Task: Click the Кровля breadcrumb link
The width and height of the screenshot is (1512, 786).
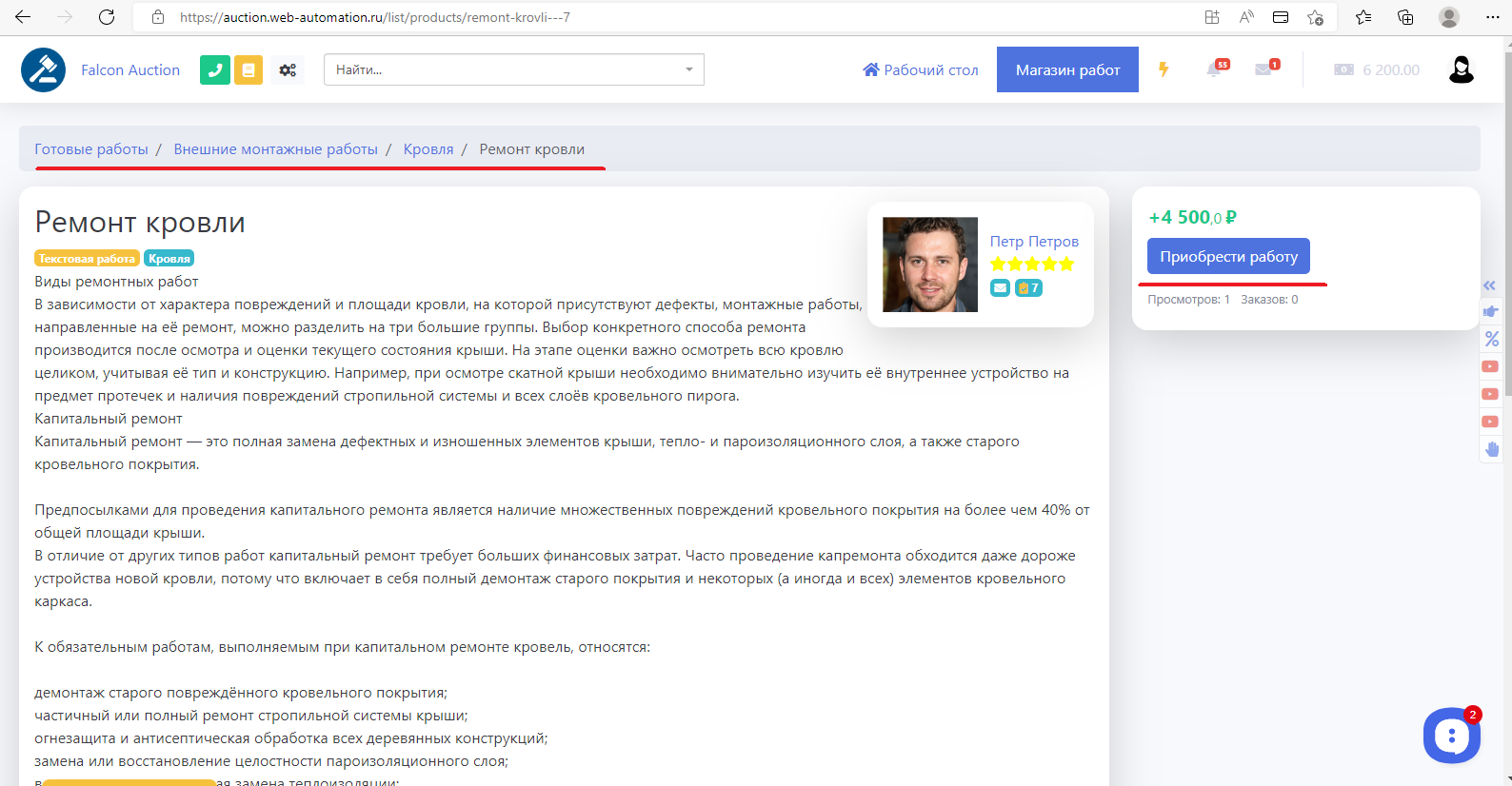Action: point(428,149)
